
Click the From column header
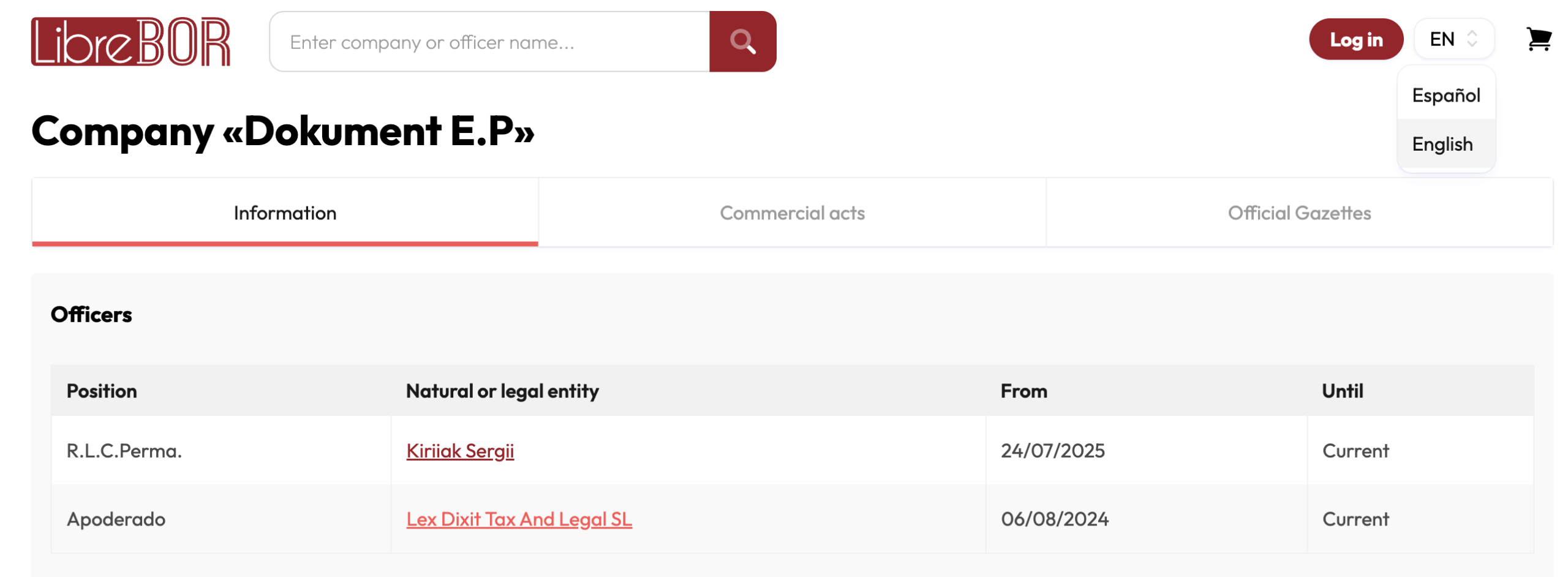pyautogui.click(x=1023, y=391)
